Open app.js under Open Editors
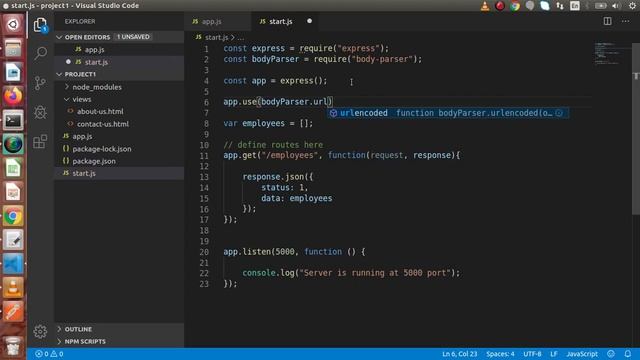The height and width of the screenshot is (360, 640). pos(94,50)
